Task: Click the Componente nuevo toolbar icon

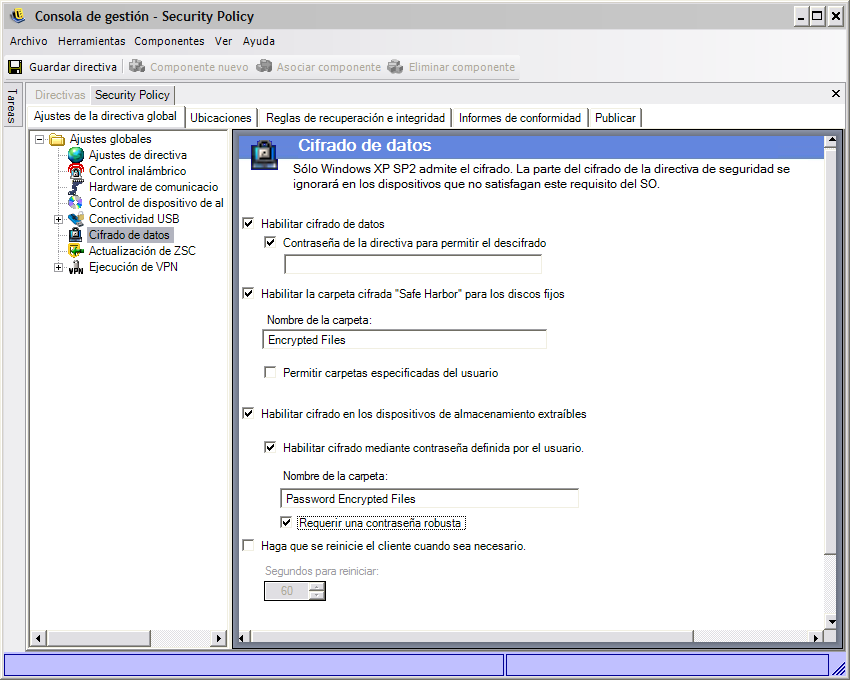Action: tap(137, 66)
